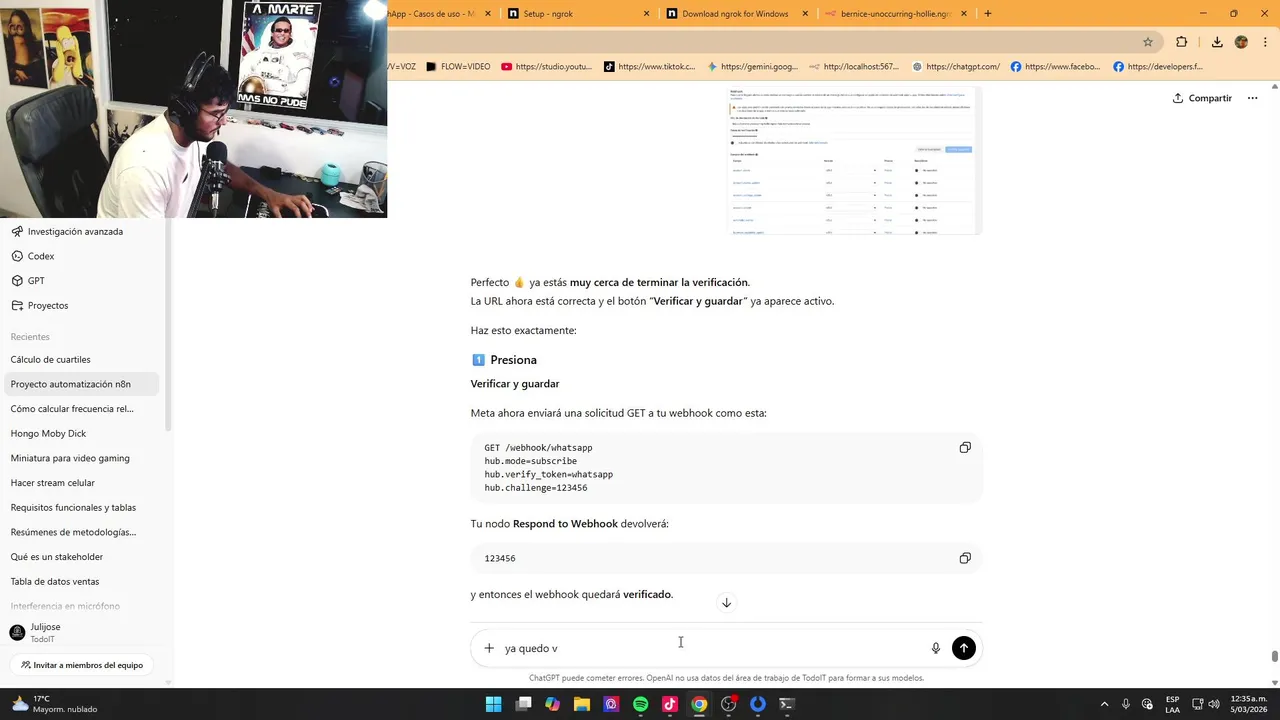1280x720 pixels.
Task: Close the bernice-unoccurring-hollie tab
Action: 964,14
